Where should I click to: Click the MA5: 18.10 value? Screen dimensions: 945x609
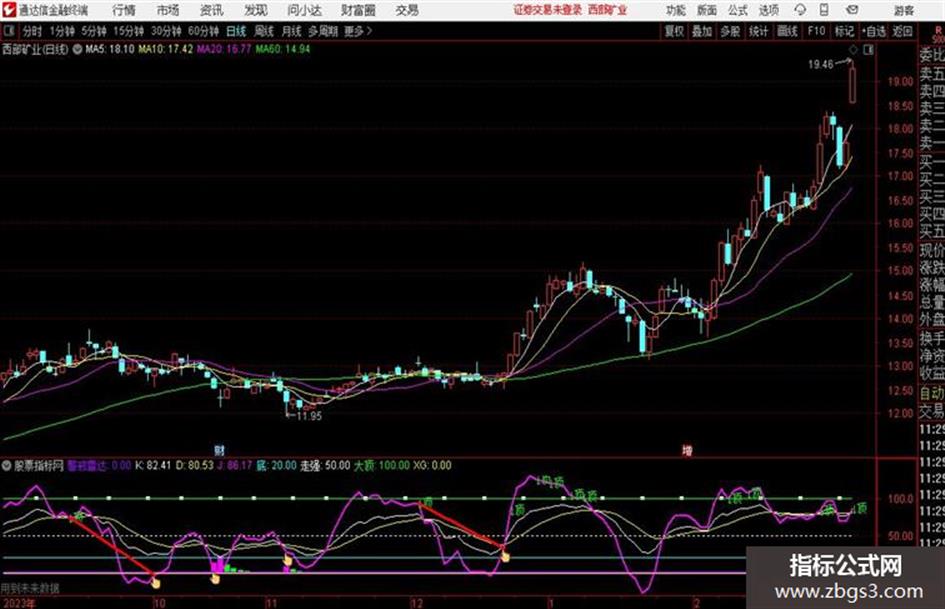pos(110,49)
